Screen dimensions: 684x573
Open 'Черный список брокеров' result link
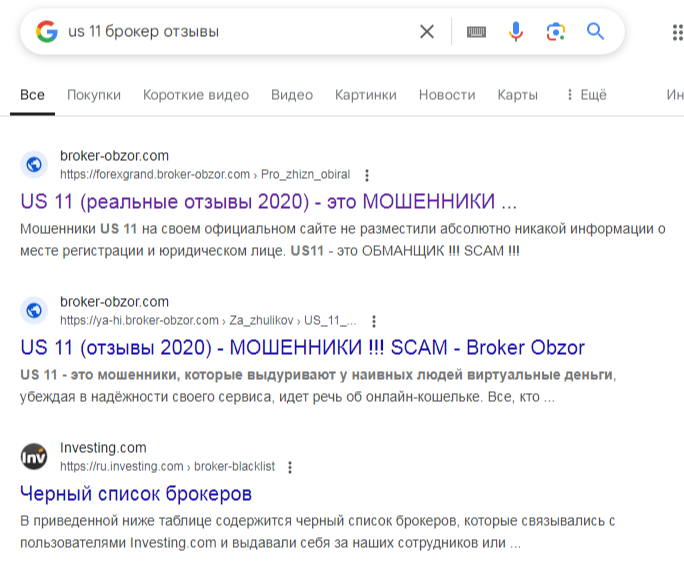click(136, 494)
